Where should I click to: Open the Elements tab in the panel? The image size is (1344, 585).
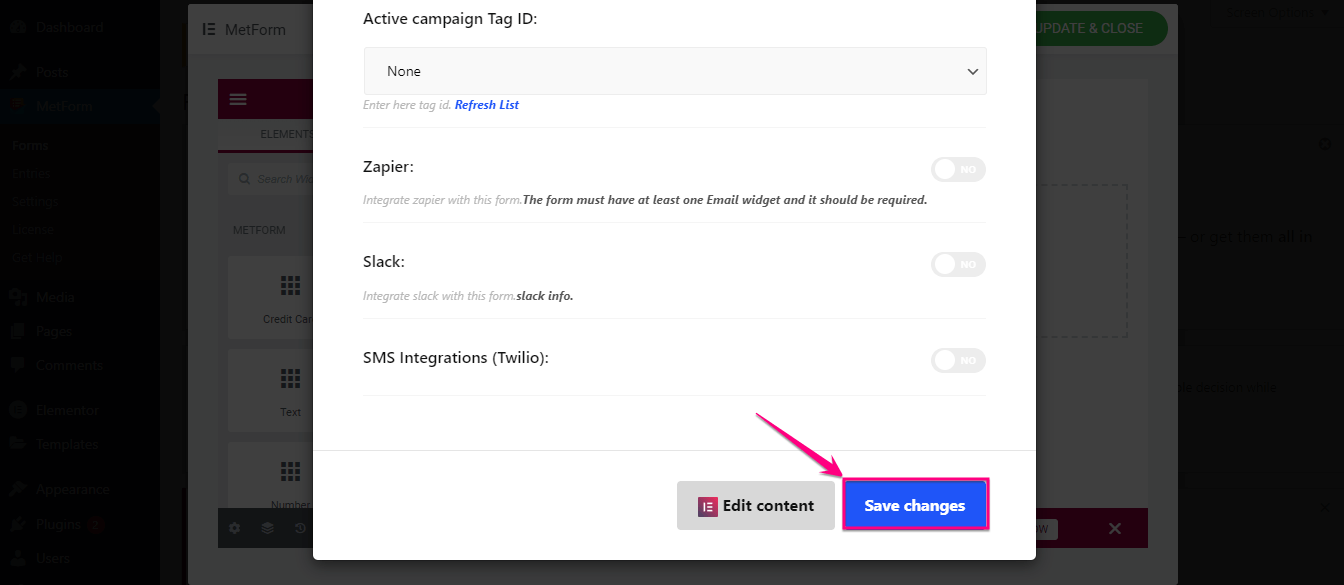(x=287, y=134)
